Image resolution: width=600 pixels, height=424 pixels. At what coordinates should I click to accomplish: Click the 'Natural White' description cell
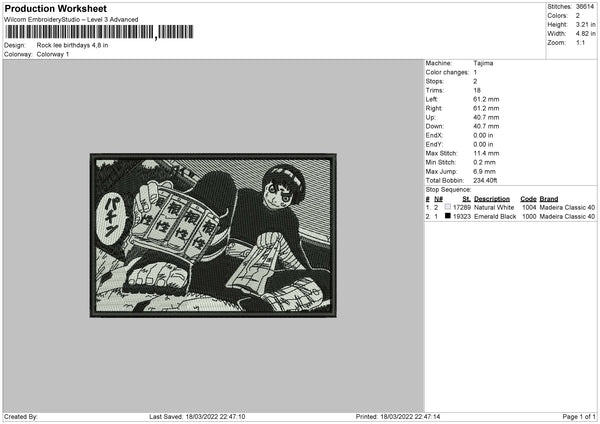[494, 207]
